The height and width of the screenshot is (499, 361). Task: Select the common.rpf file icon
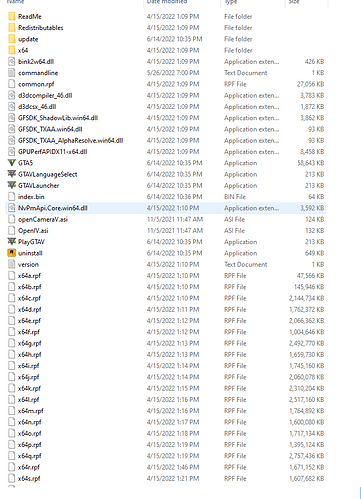pos(12,84)
